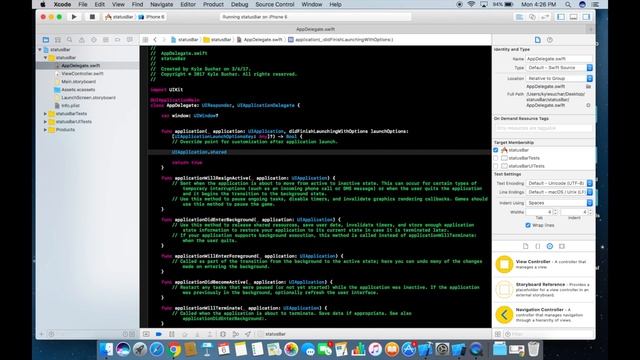Go forward with the jump bar forward arrow
This screenshot has width=640, height=360.
coord(164,40)
